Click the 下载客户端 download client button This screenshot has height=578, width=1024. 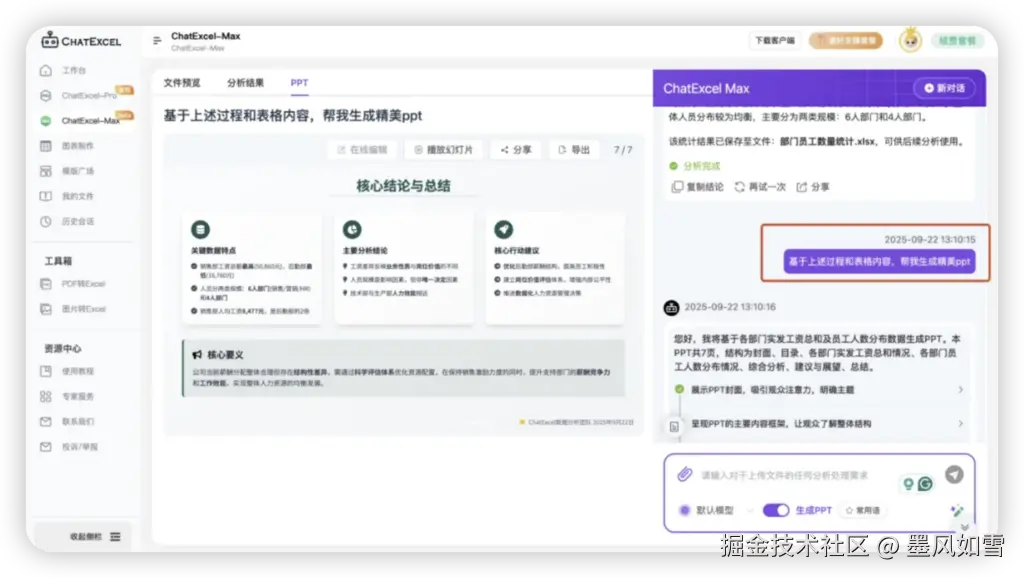tap(775, 40)
